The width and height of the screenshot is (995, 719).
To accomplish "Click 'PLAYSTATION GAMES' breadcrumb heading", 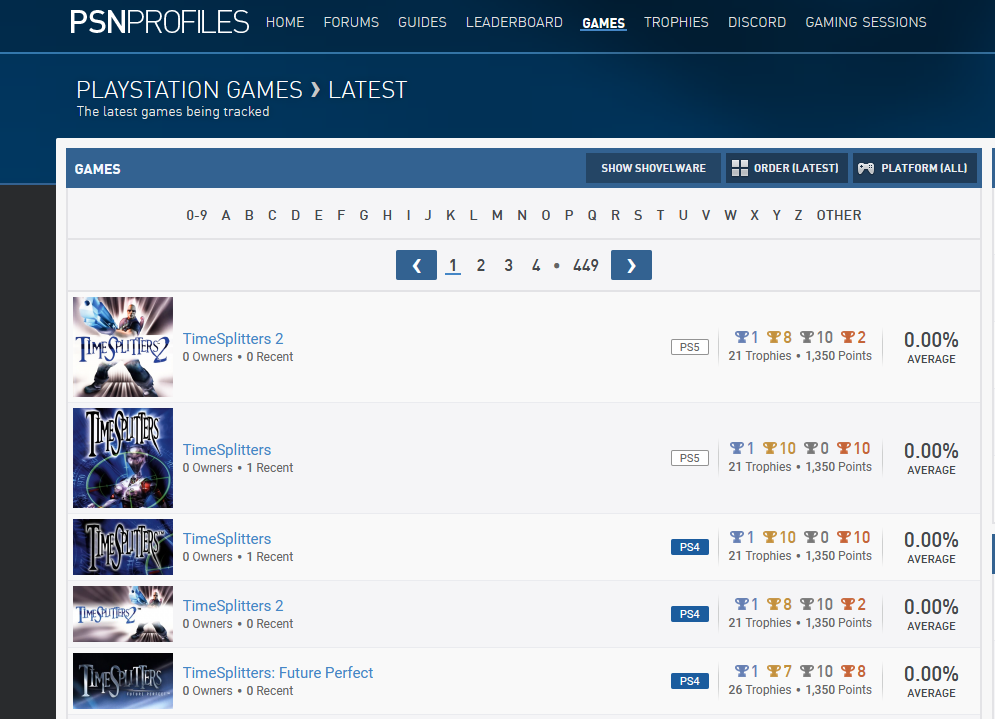I will click(x=189, y=90).
